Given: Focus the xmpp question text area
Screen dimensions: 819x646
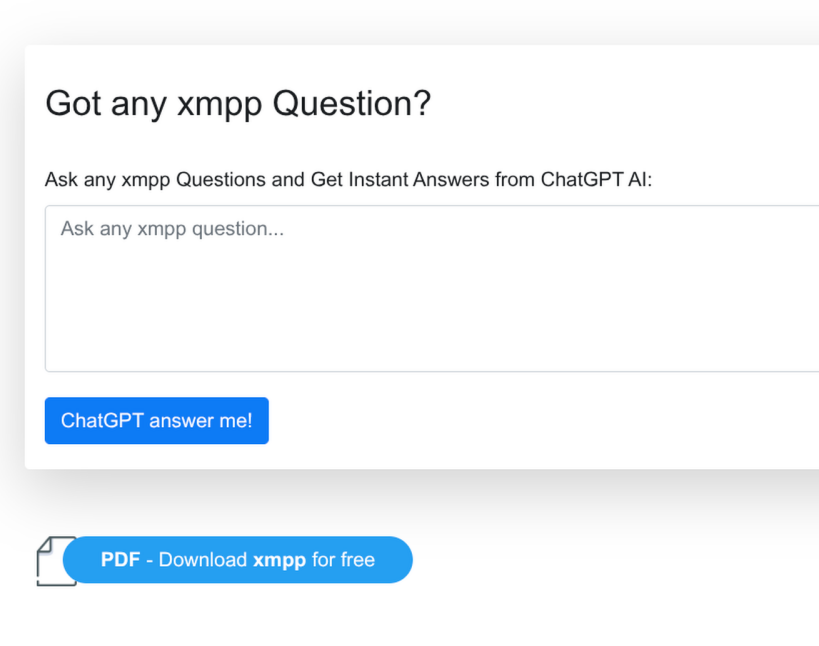Looking at the screenshot, I should pyautogui.click(x=432, y=288).
